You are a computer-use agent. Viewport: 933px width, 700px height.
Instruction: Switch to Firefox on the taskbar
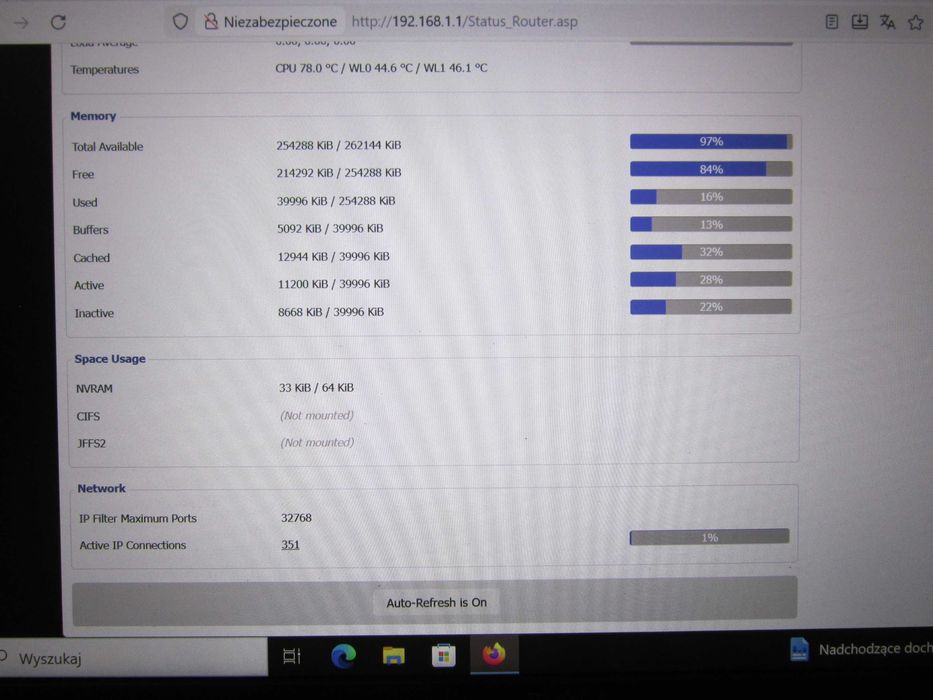pyautogui.click(x=493, y=654)
